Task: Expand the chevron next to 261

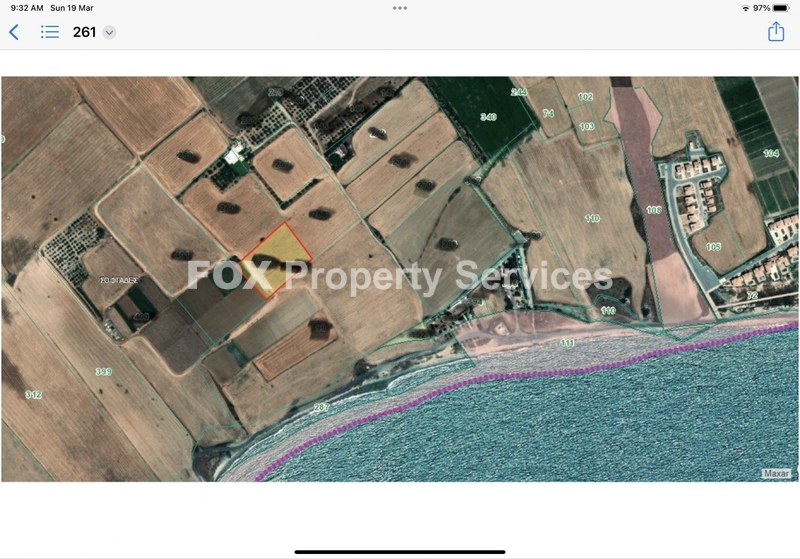Action: 109,33
